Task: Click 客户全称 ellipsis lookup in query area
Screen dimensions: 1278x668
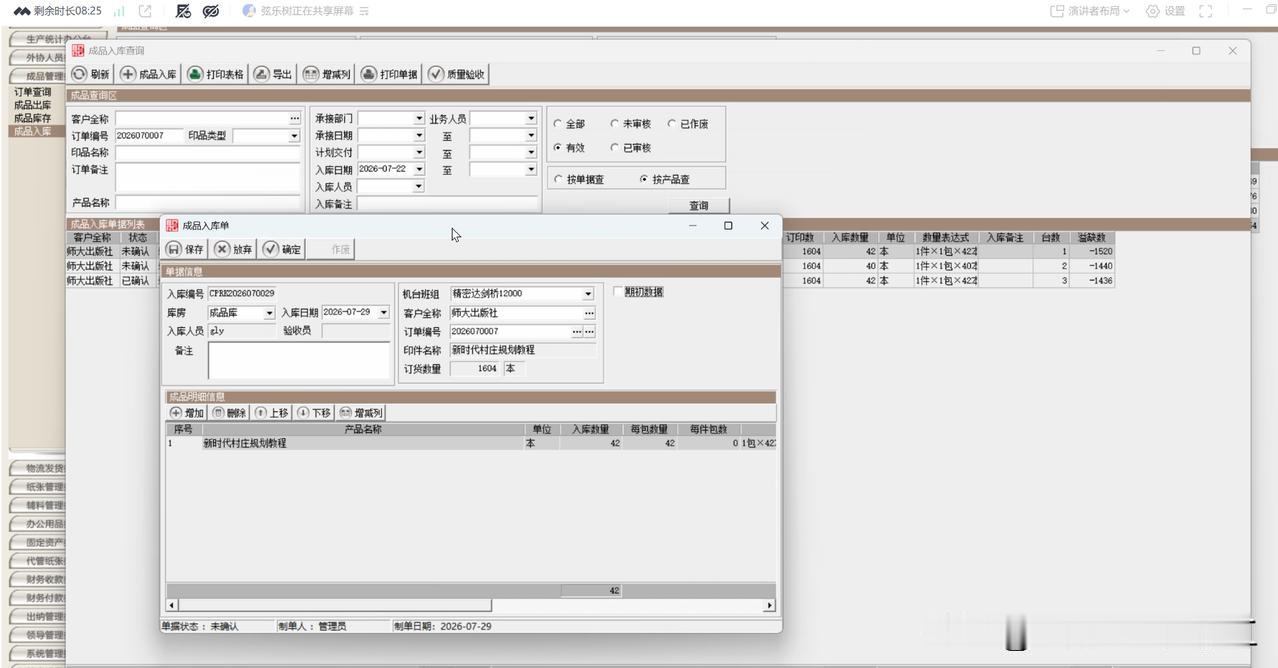Action: pyautogui.click(x=295, y=118)
